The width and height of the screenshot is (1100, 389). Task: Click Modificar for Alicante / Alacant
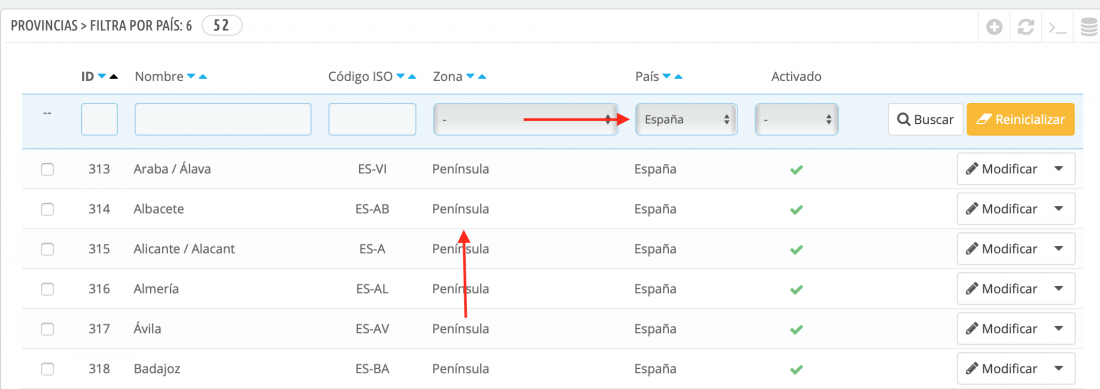1002,249
